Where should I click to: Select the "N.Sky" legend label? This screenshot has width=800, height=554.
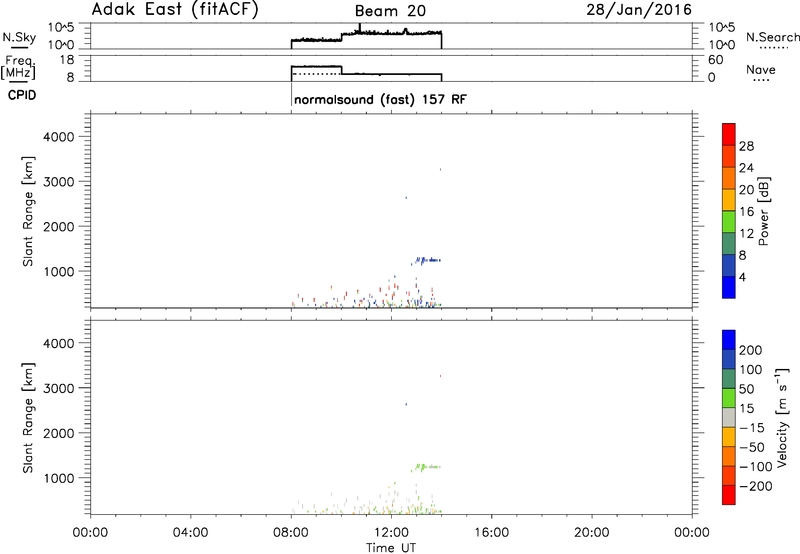[x=19, y=37]
